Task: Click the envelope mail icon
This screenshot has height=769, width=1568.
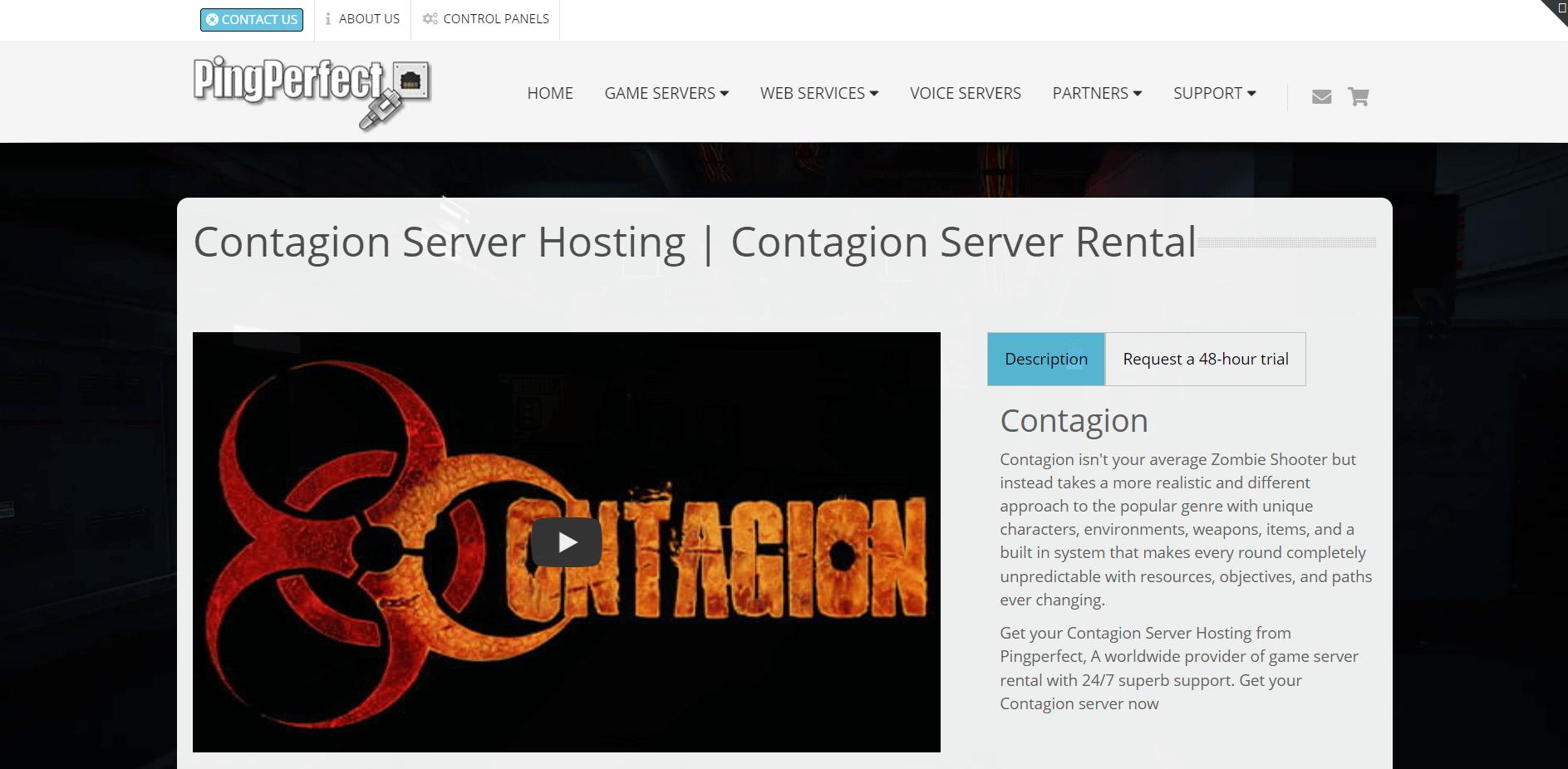Action: (1321, 97)
